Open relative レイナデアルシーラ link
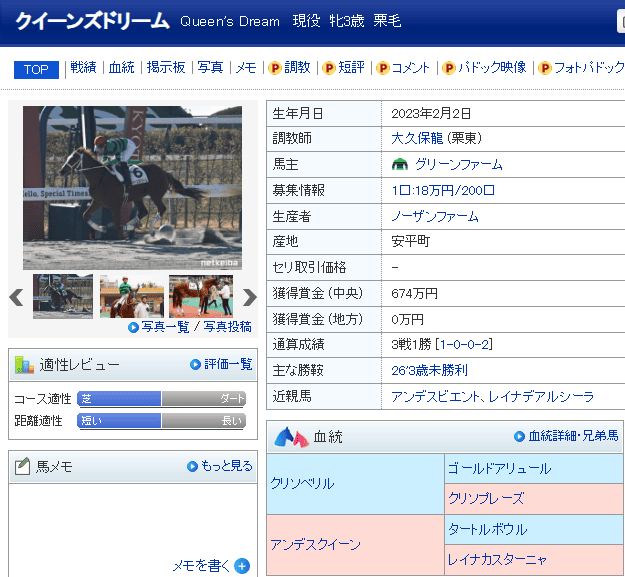This screenshot has width=625, height=577. pyautogui.click(x=541, y=397)
